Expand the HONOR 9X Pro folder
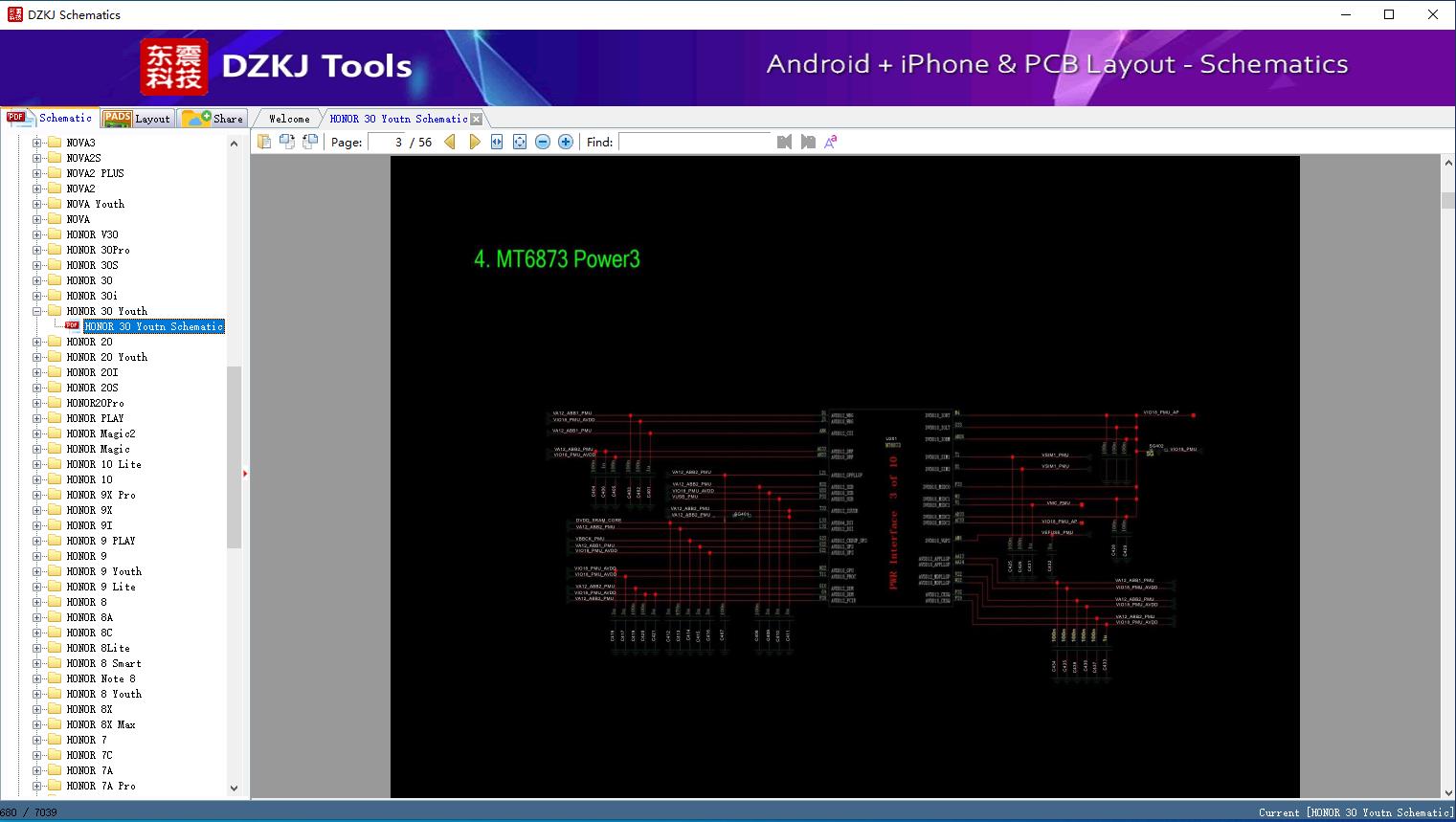The height and width of the screenshot is (822, 1456). [x=37, y=495]
